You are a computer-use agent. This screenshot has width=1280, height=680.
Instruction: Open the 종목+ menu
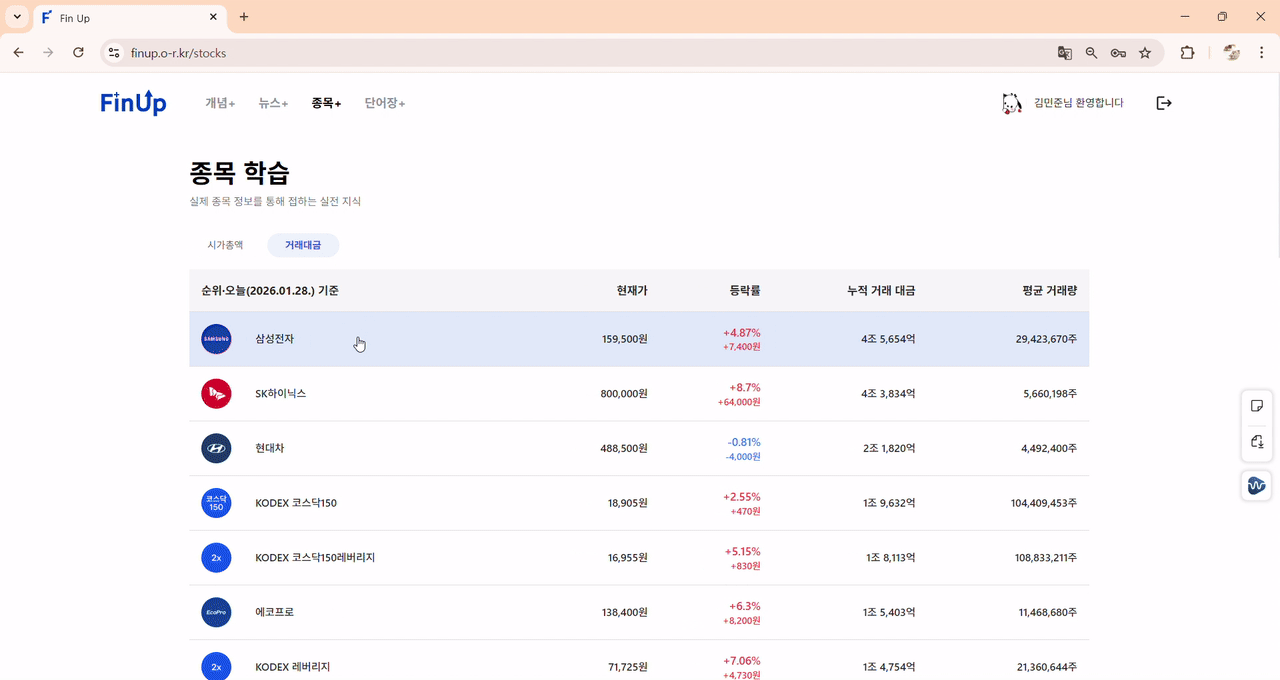pos(326,103)
